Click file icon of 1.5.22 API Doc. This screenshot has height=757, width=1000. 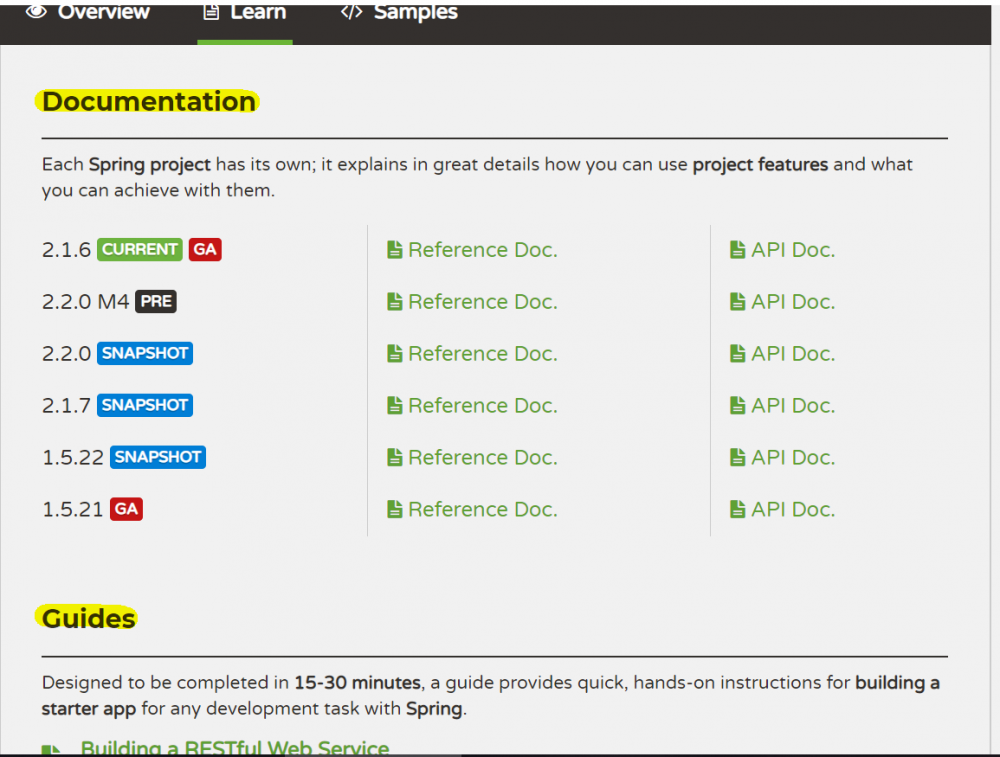coord(738,457)
